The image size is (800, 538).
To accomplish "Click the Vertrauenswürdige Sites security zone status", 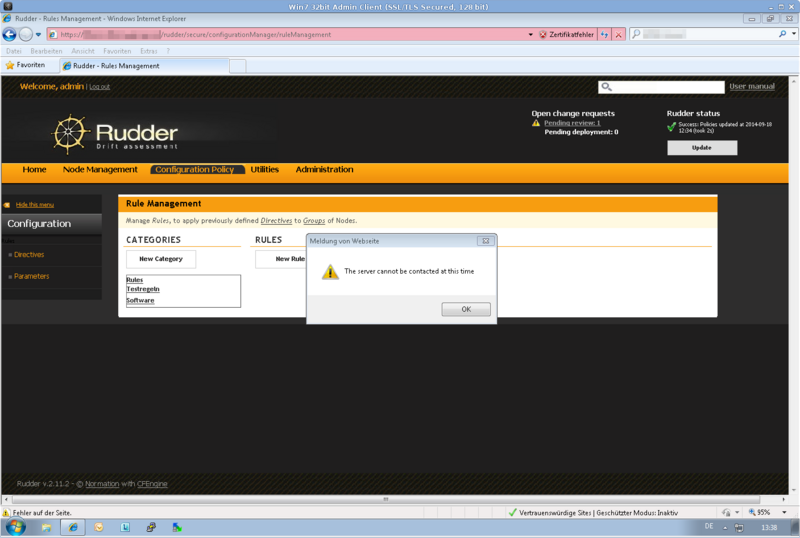I will click(x=593, y=512).
